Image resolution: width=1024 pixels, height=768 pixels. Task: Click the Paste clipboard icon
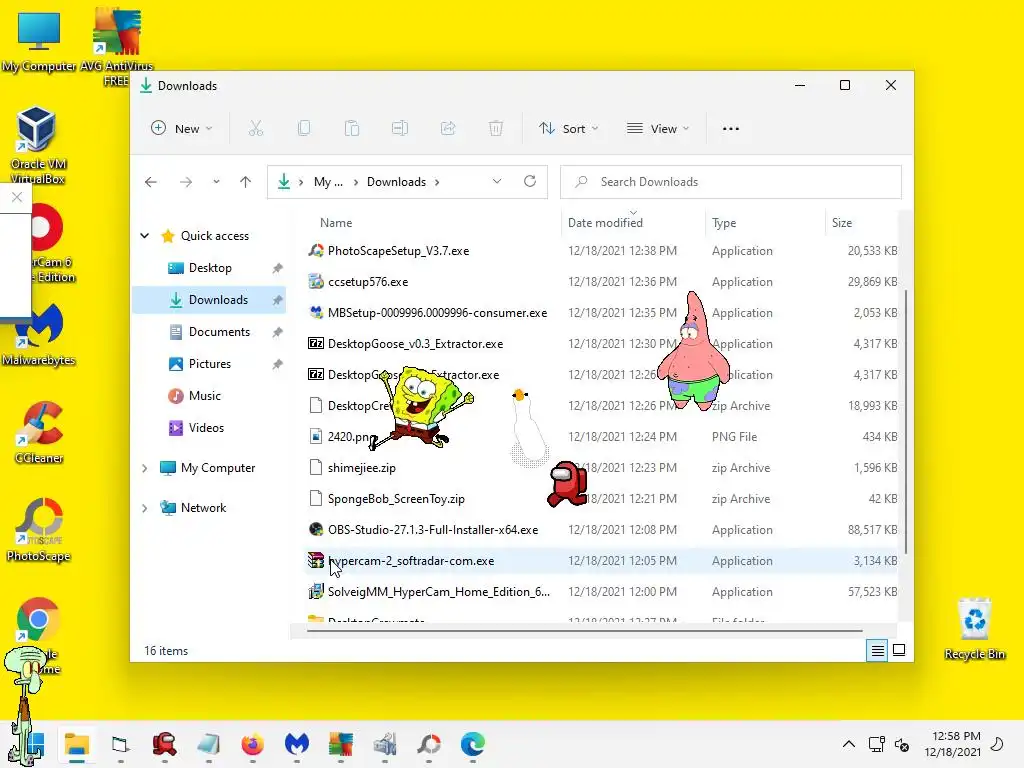click(x=352, y=129)
